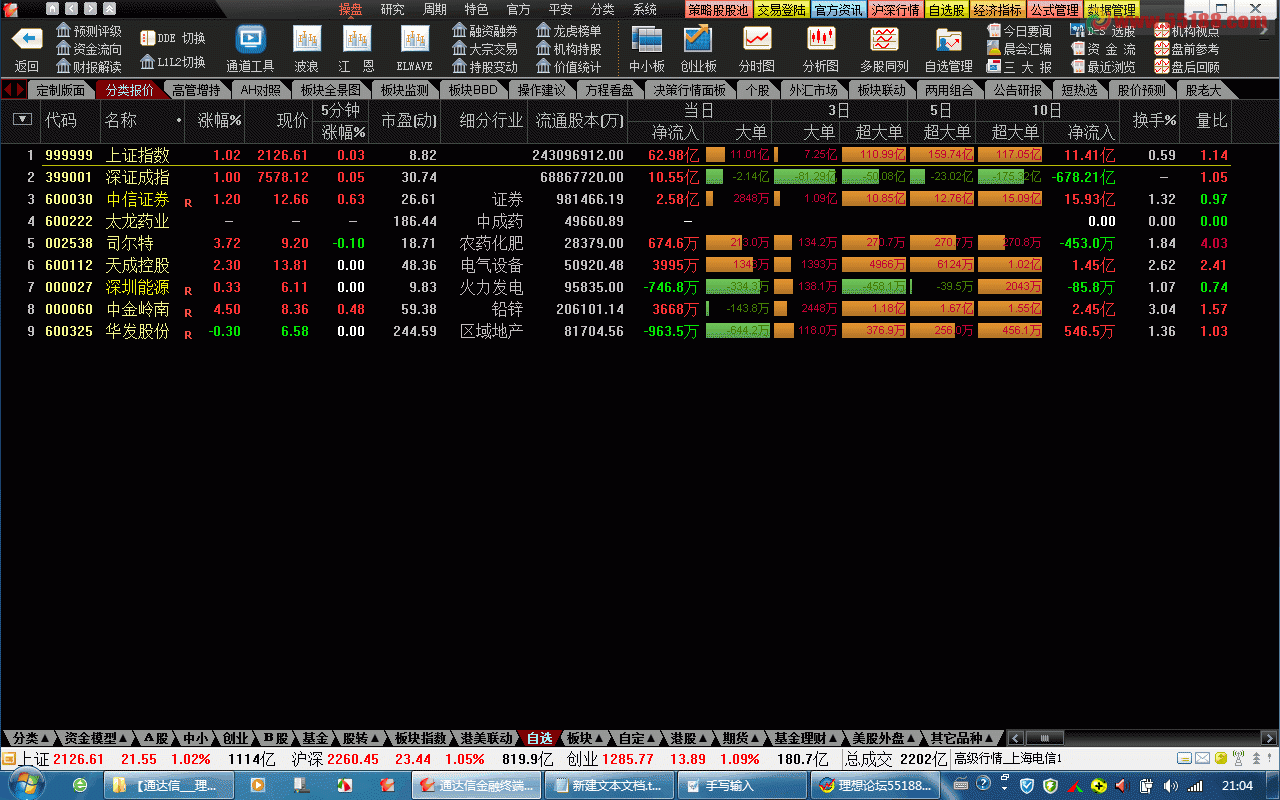The width and height of the screenshot is (1280, 800).
Task: Select the 自选 bottom tab
Action: [x=540, y=738]
